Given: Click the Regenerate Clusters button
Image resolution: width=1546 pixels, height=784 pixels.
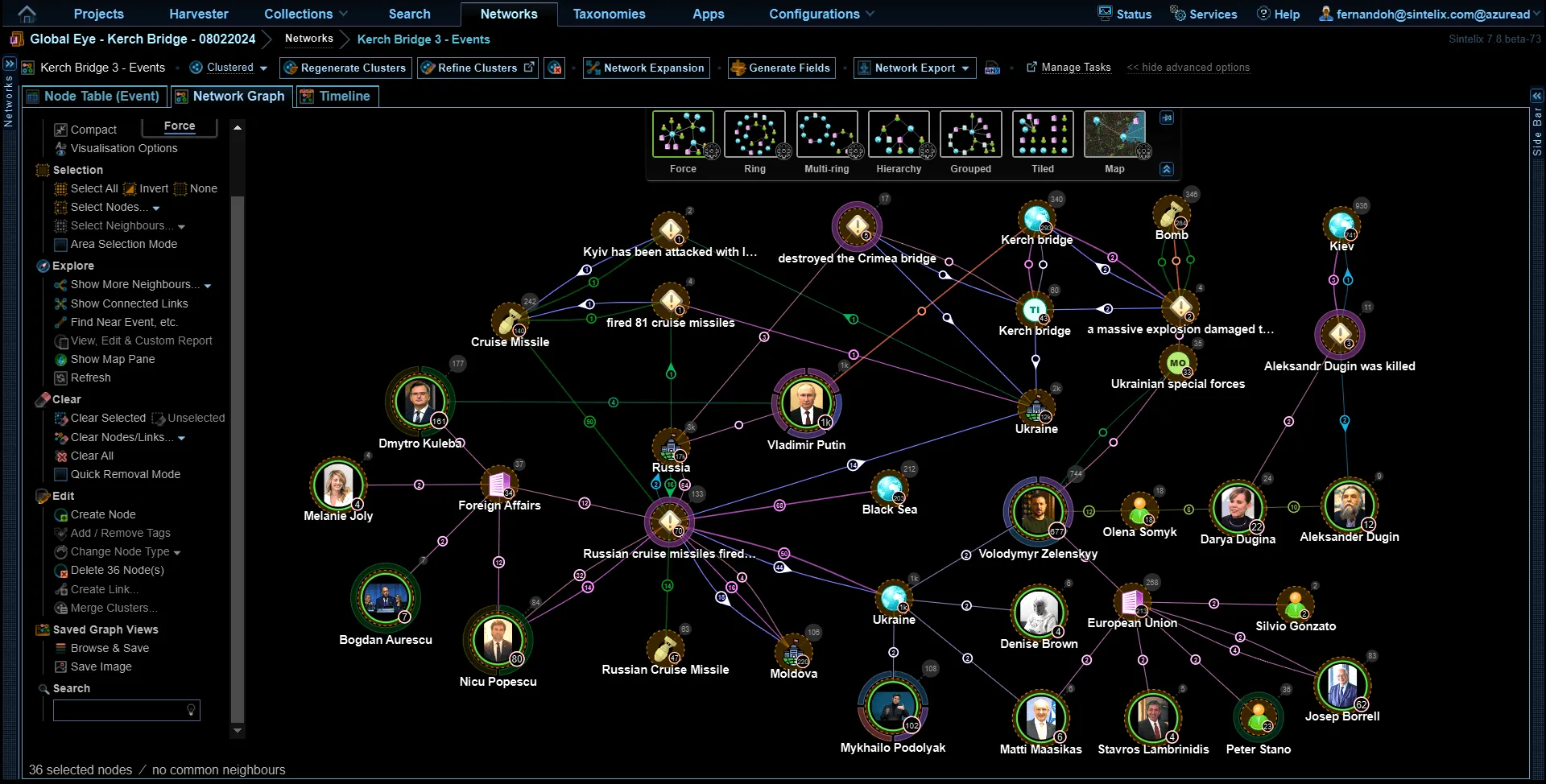Looking at the screenshot, I should [345, 68].
